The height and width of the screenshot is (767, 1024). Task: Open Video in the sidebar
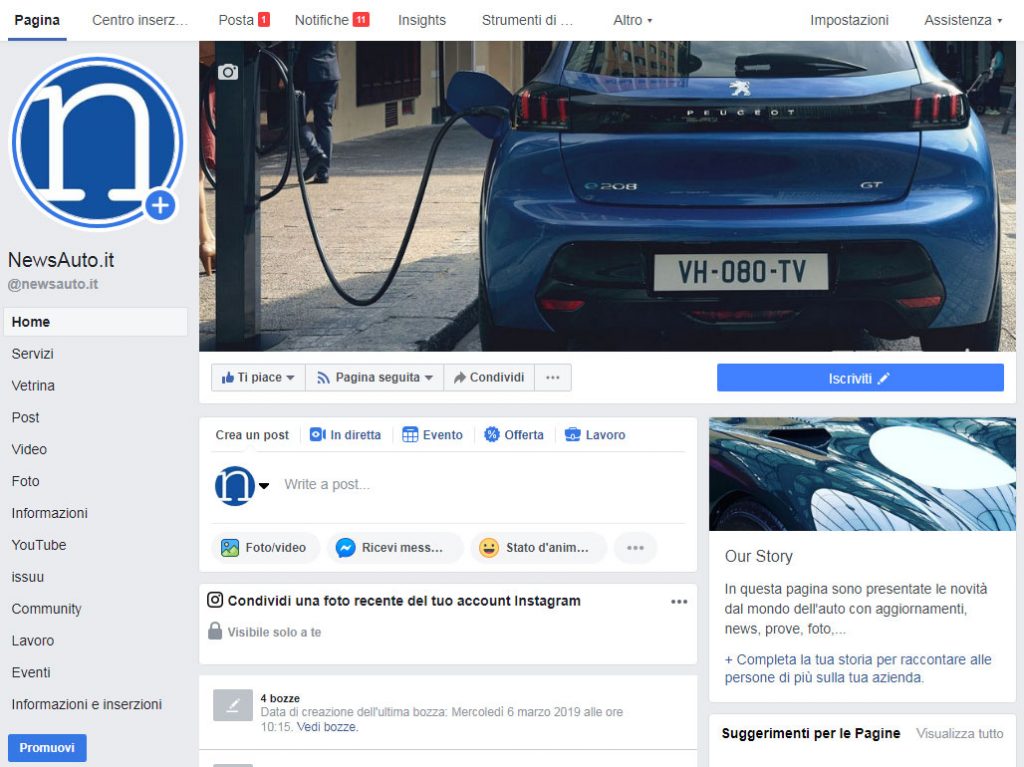click(x=29, y=449)
